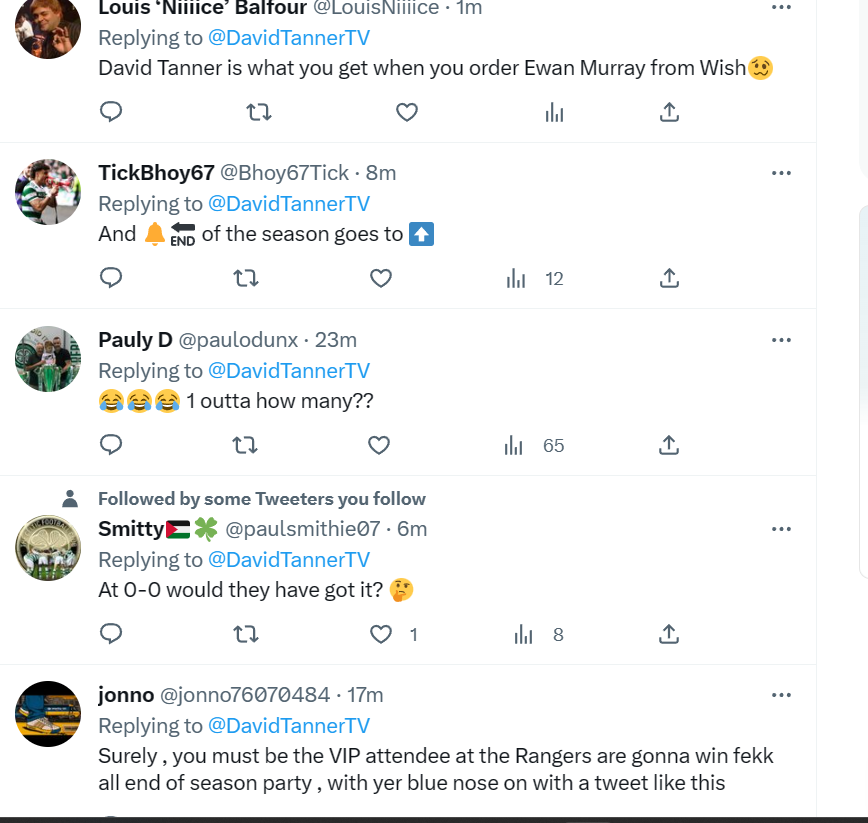868x823 pixels.
Task: Share Louis Balfour's tweet
Action: click(x=669, y=112)
